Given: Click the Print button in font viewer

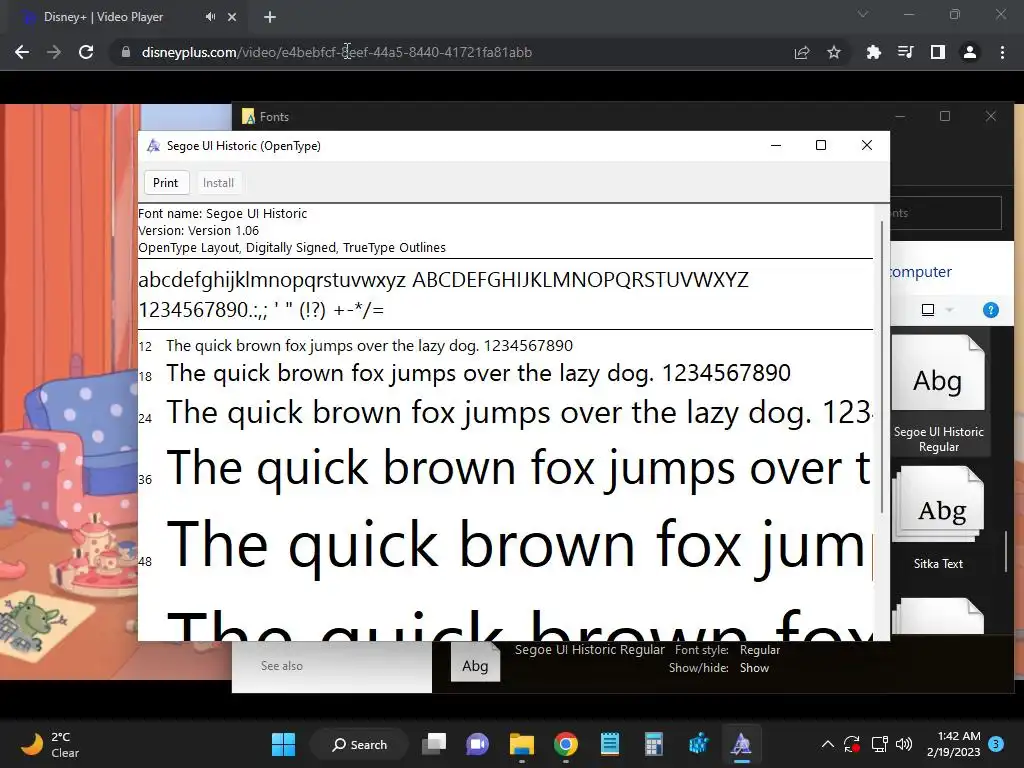Looking at the screenshot, I should pos(166,183).
